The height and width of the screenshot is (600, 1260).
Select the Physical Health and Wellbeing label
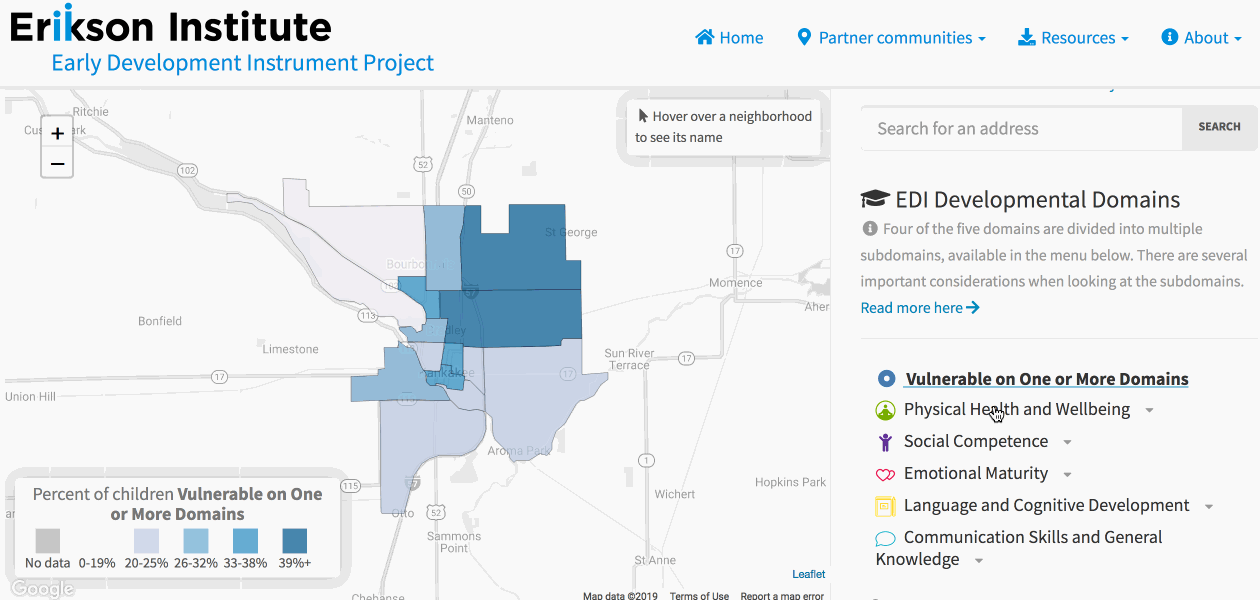click(1017, 409)
